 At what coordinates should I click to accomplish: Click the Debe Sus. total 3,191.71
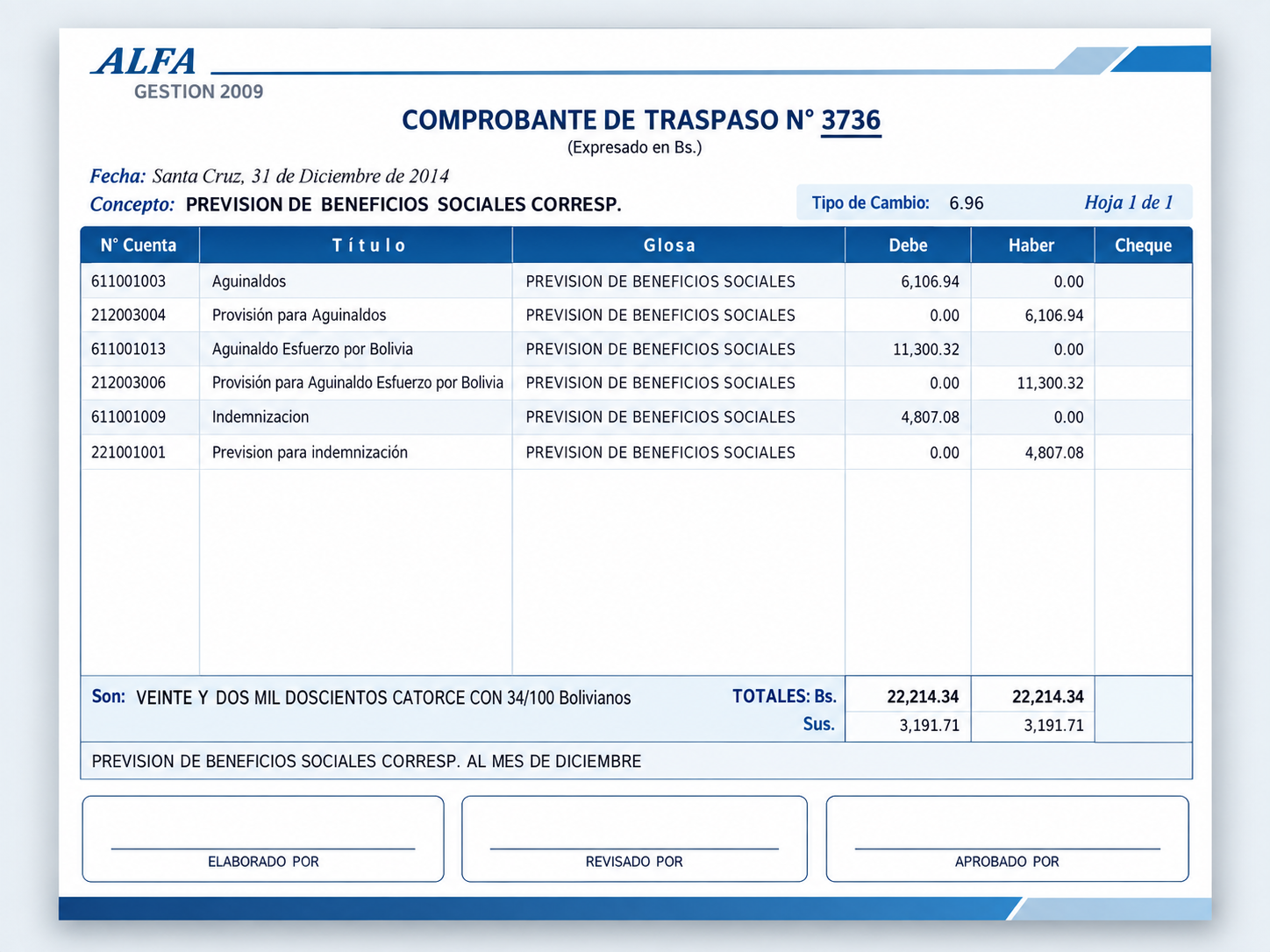click(930, 725)
